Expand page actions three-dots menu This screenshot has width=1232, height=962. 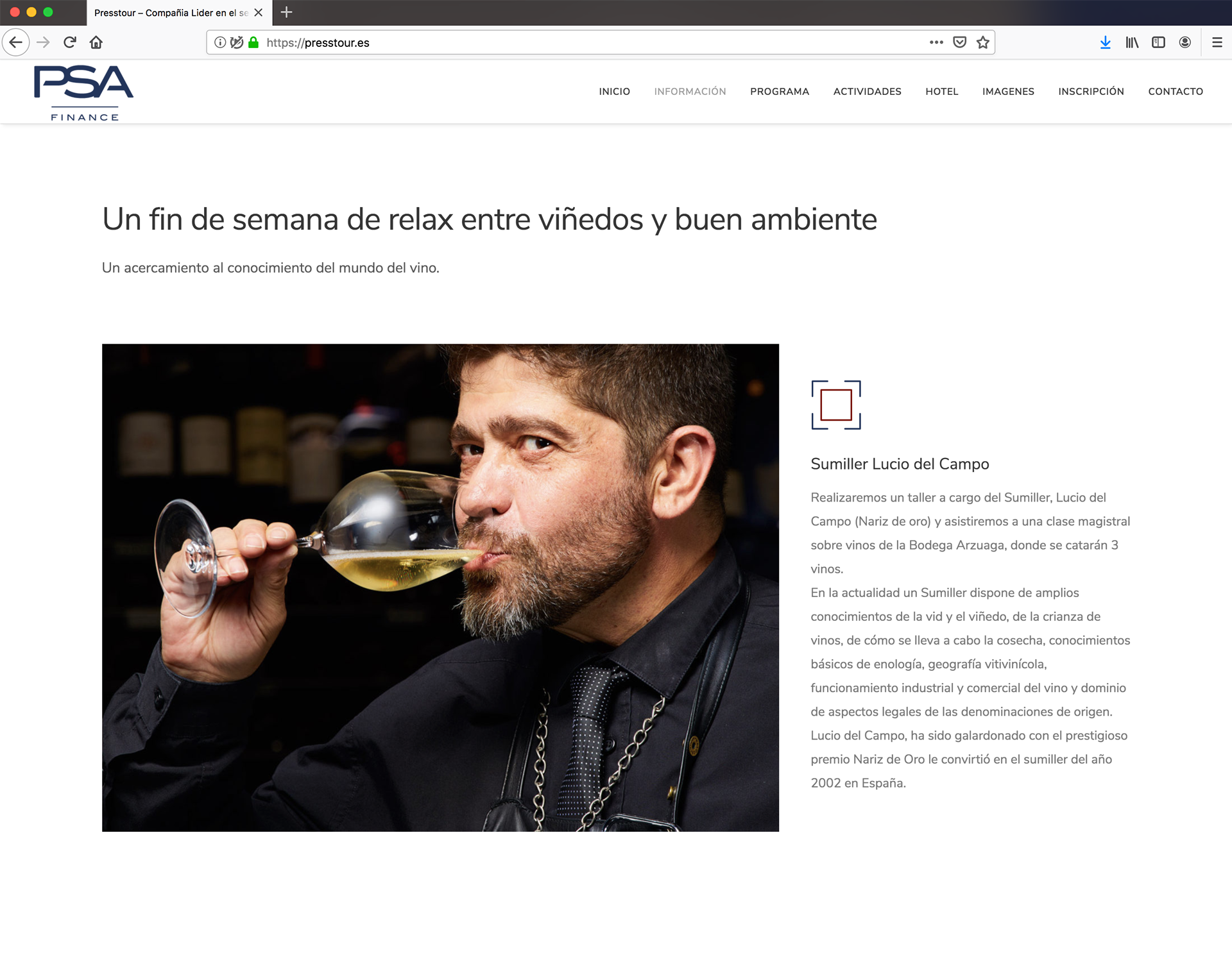click(x=936, y=42)
